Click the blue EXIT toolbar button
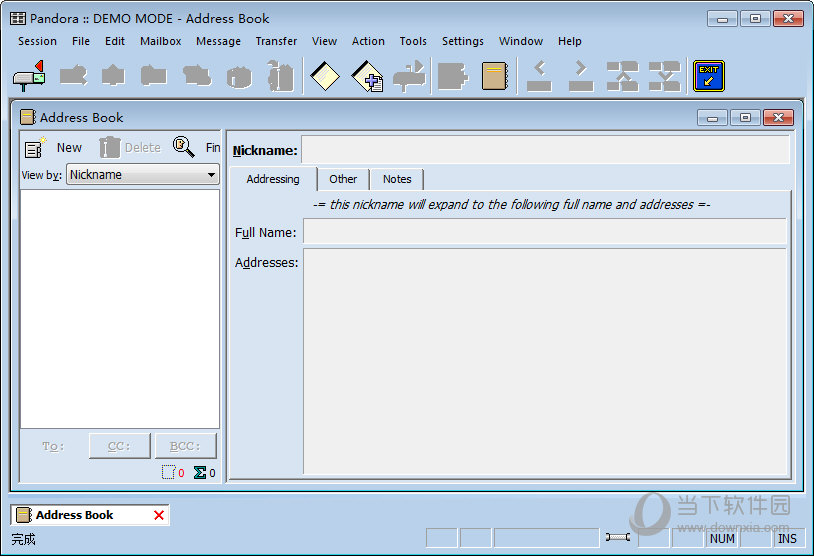 coord(709,76)
